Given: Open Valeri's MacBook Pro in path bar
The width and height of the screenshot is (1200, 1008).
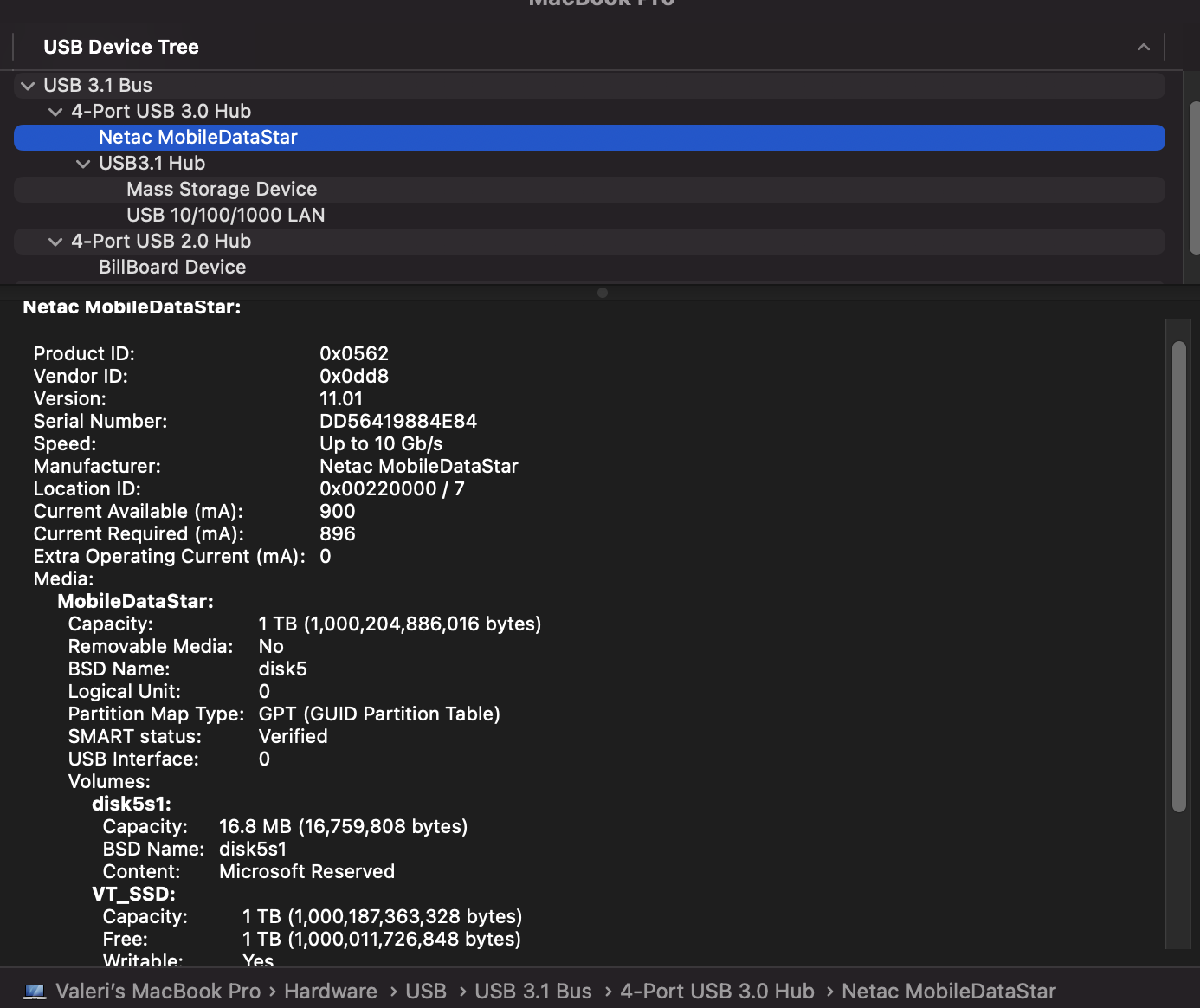Looking at the screenshot, I should [158, 992].
